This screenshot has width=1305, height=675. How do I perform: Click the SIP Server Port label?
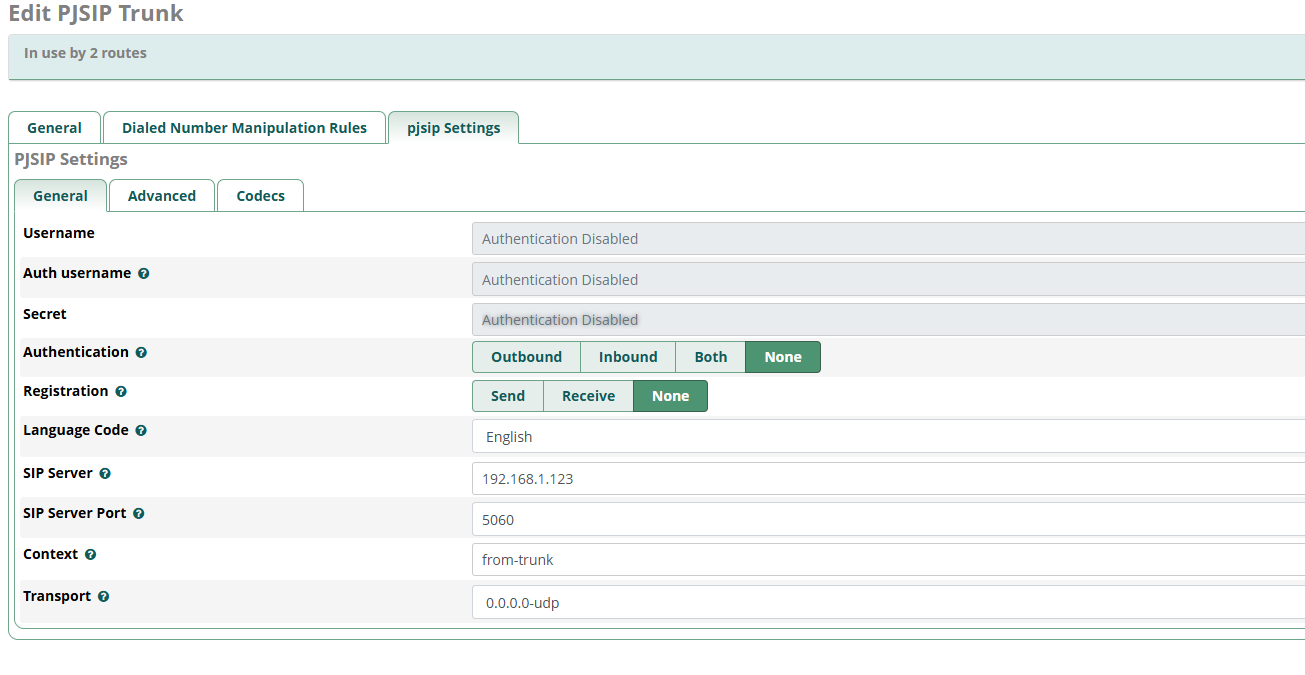[x=75, y=513]
